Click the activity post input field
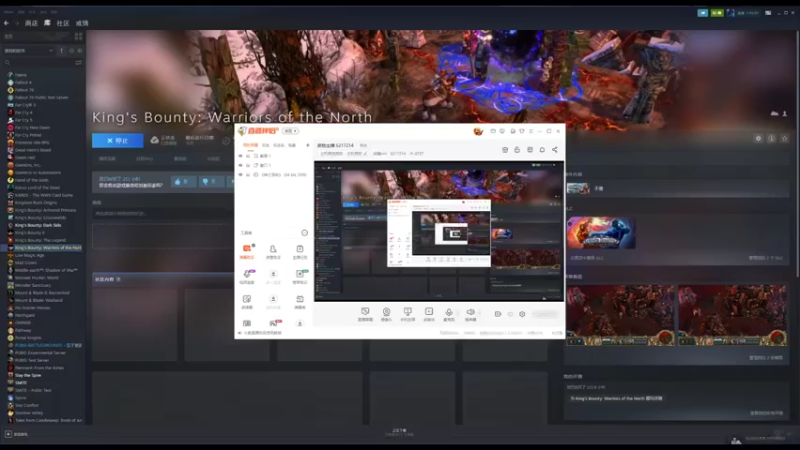Image resolution: width=800 pixels, height=450 pixels. pyautogui.click(x=162, y=213)
